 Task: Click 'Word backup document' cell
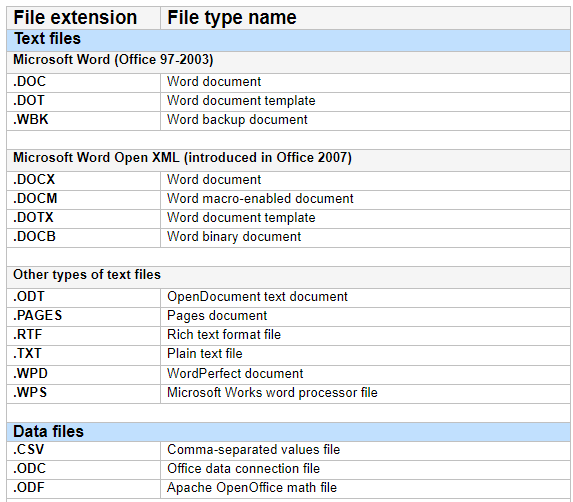click(365, 121)
